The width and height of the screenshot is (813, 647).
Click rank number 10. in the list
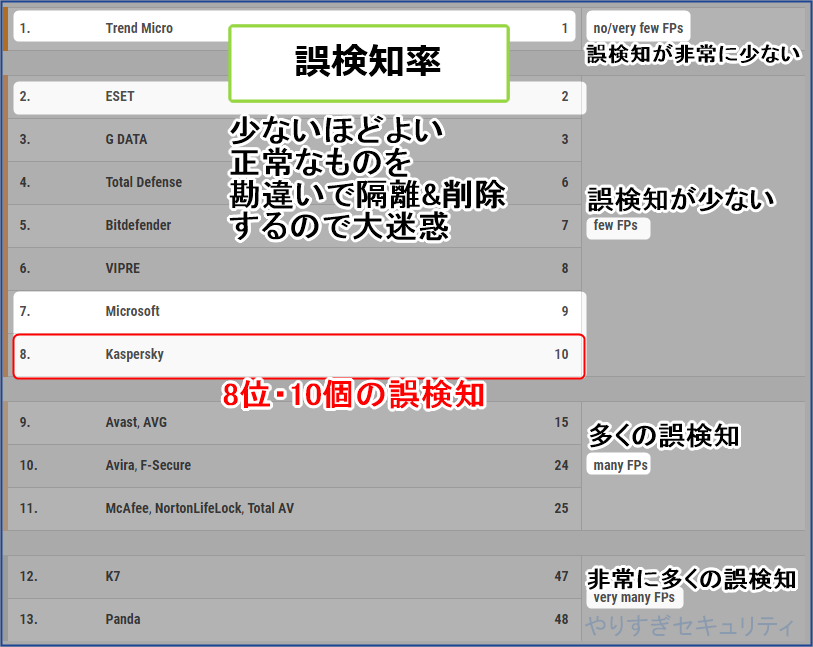pos(29,466)
